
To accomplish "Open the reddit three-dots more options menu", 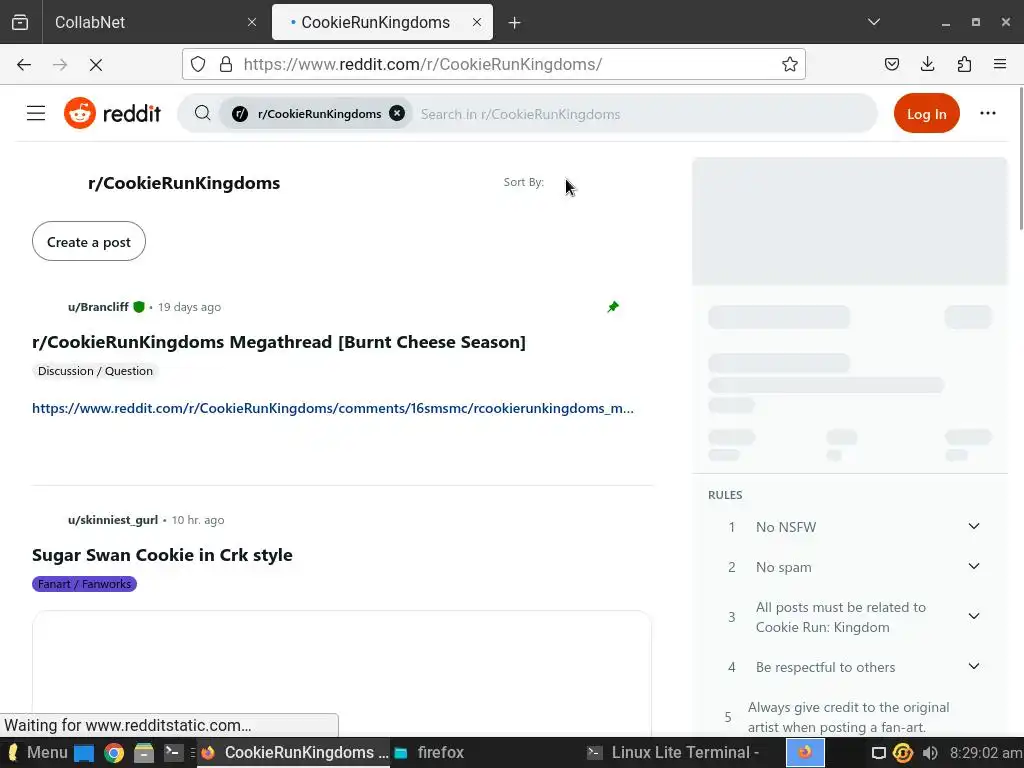I will coord(987,114).
